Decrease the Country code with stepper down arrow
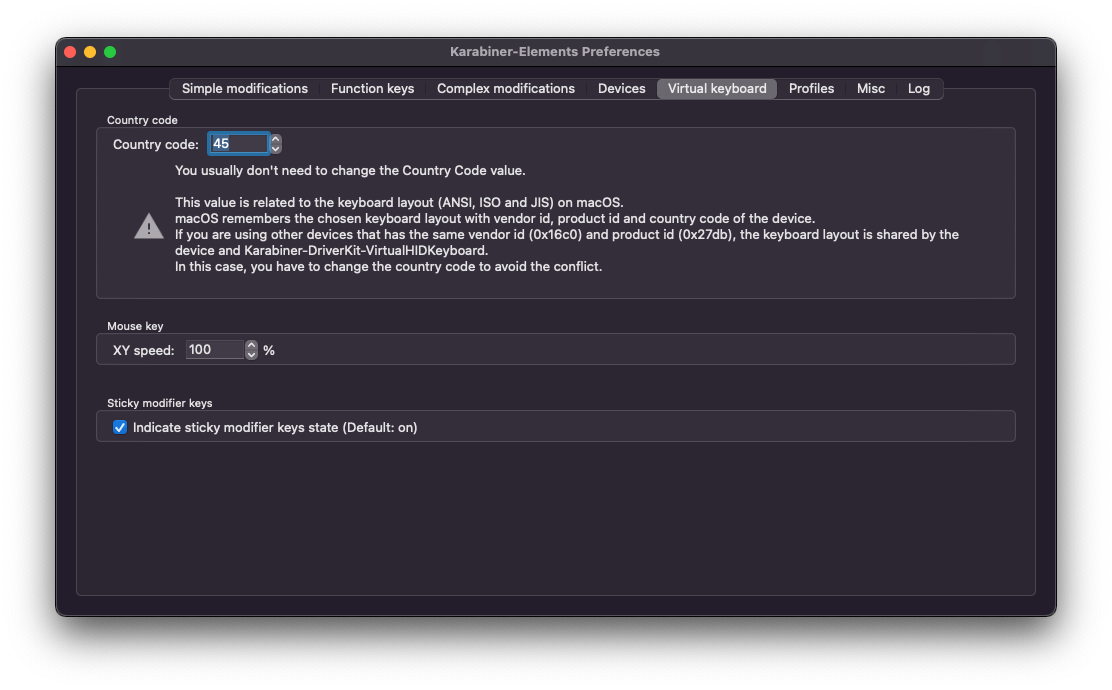 click(276, 149)
